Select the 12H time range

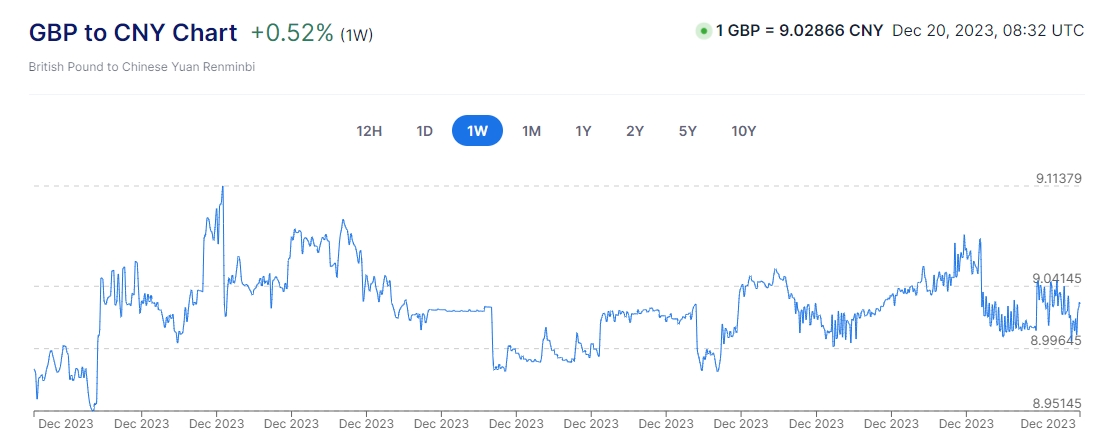pyautogui.click(x=369, y=131)
